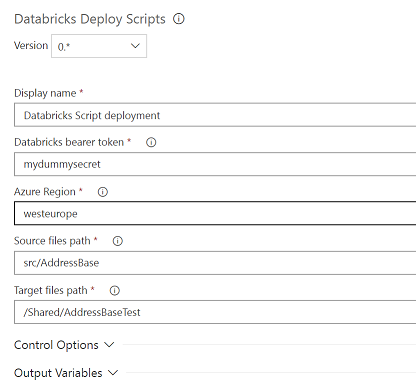Select the Azure Region label
This screenshot has height=388, width=416.
(45, 192)
